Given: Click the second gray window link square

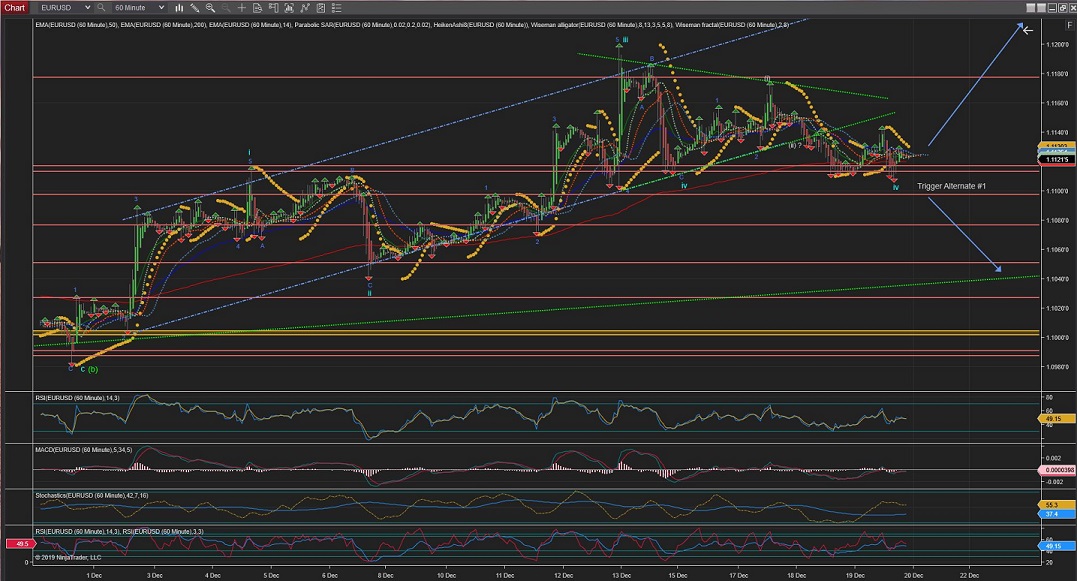Looking at the screenshot, I should (x=1041, y=8).
